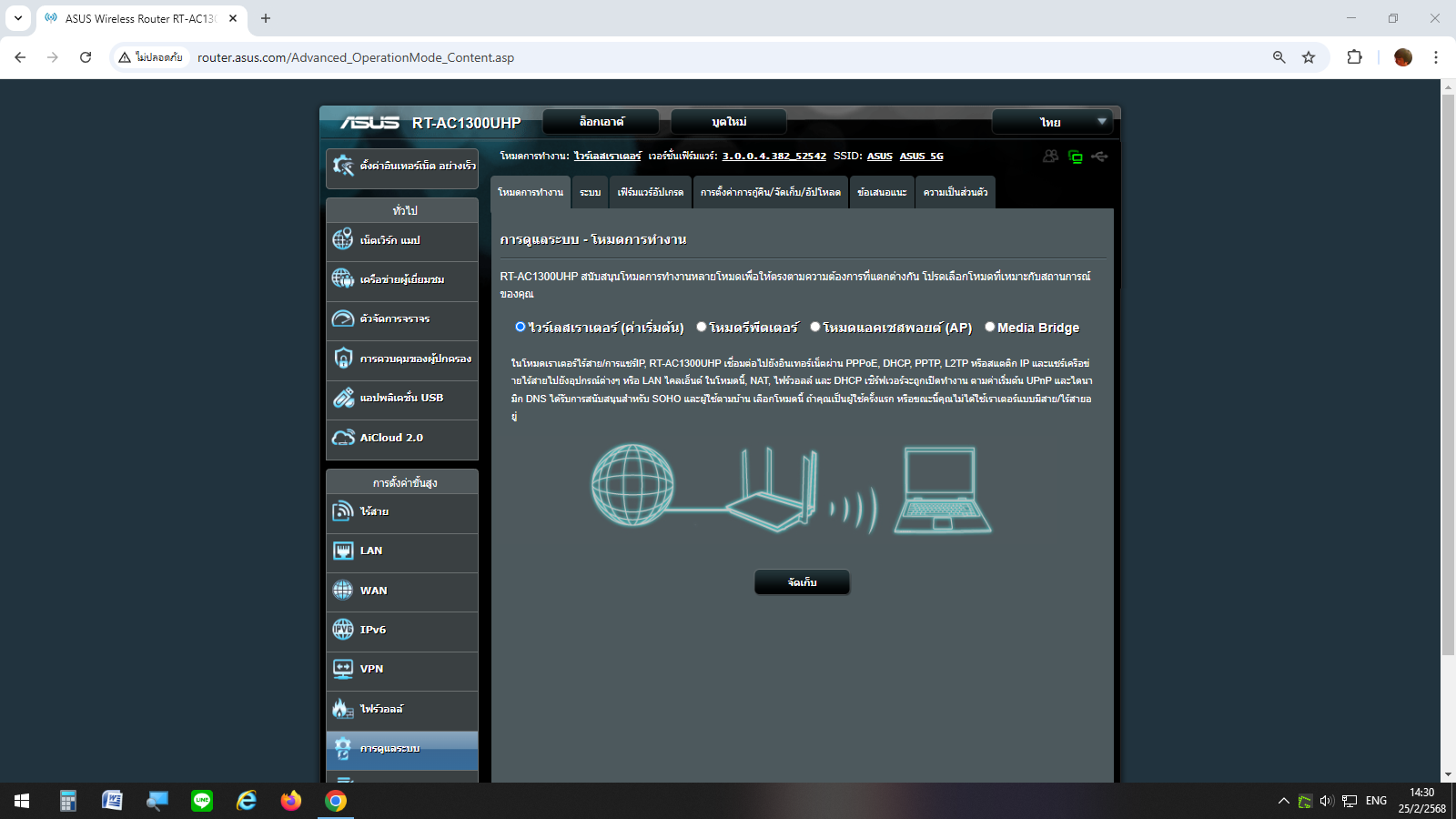This screenshot has height=819, width=1456.
Task: Open AiCloud 2.0 cloud icon
Action: point(343,438)
